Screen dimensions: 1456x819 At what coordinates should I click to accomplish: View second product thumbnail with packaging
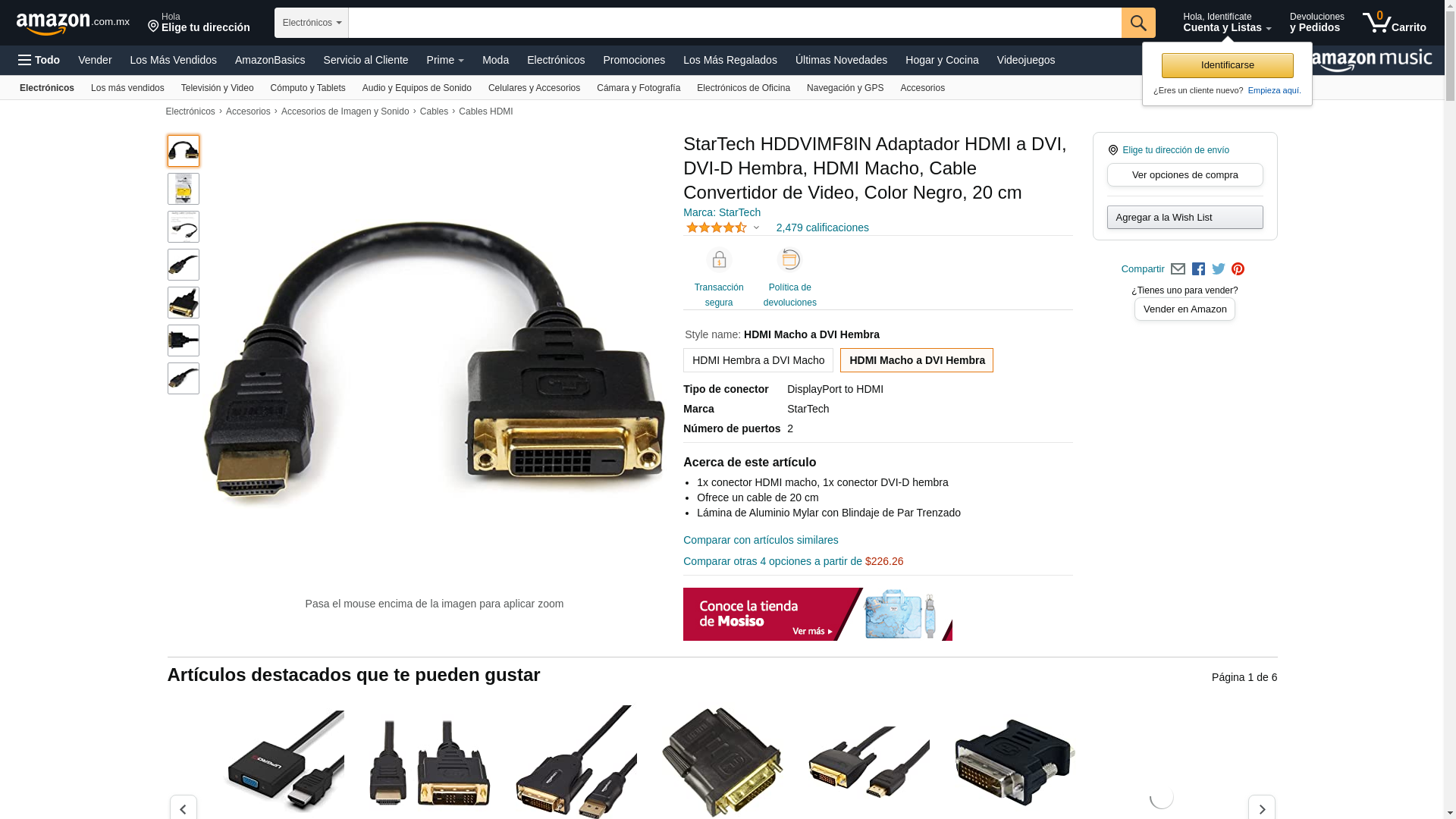(x=184, y=189)
